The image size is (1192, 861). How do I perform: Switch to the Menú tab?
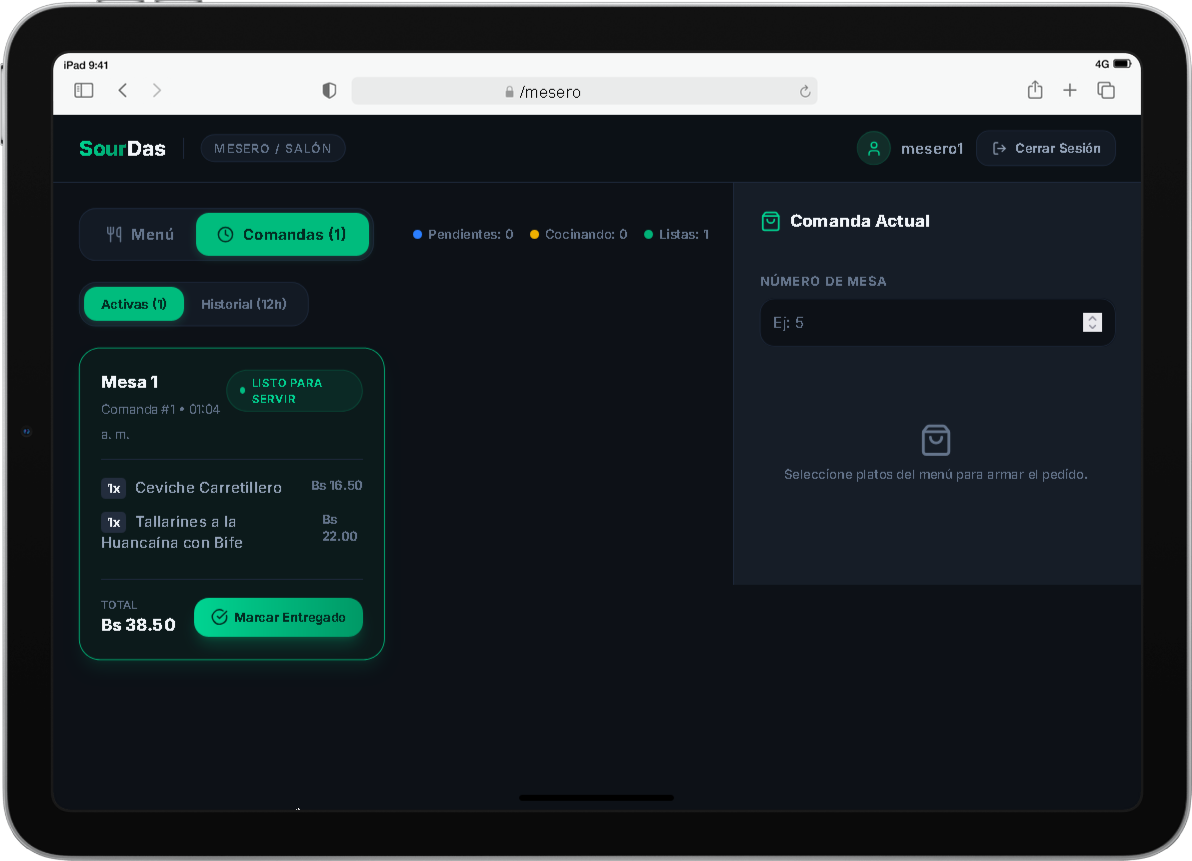pyautogui.click(x=140, y=234)
